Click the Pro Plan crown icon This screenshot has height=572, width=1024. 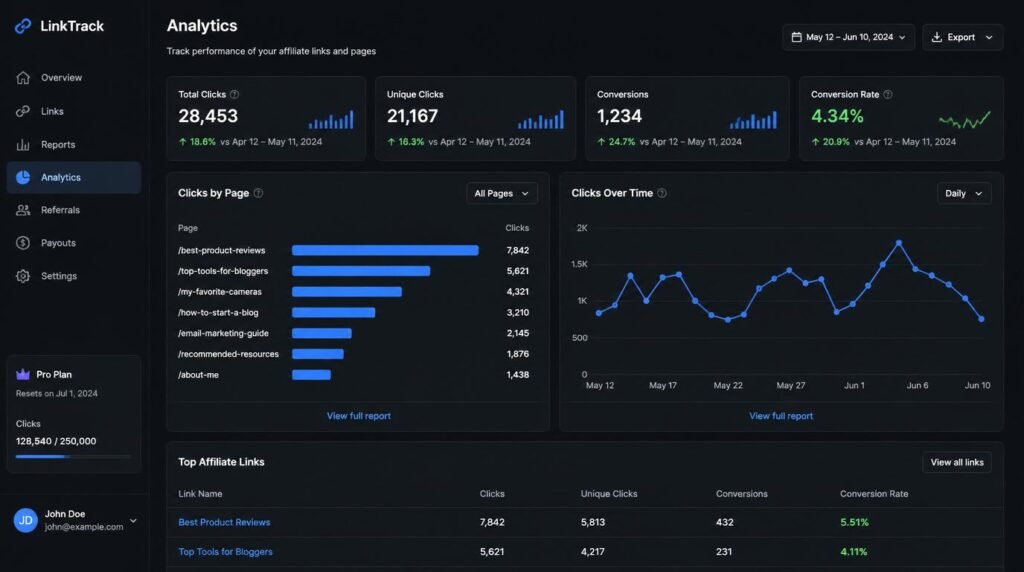point(23,374)
